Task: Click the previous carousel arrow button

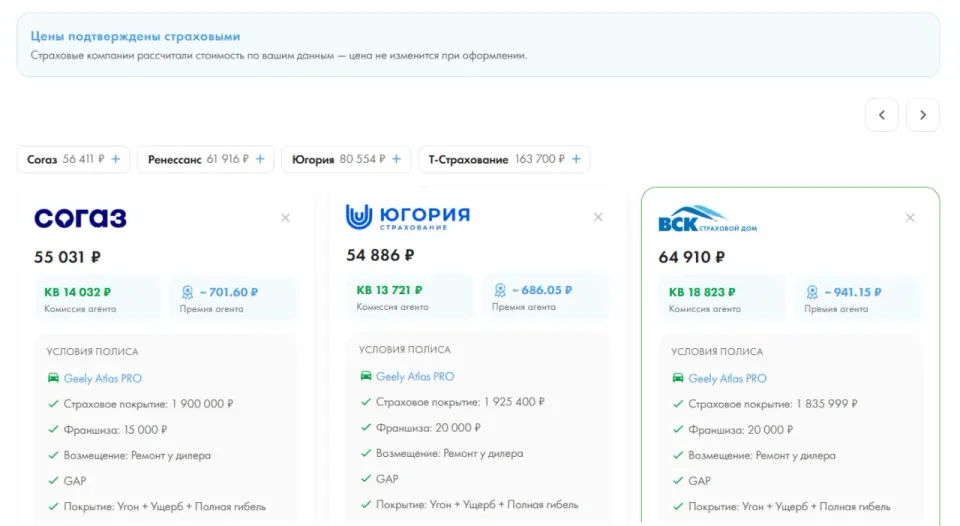Action: (882, 115)
